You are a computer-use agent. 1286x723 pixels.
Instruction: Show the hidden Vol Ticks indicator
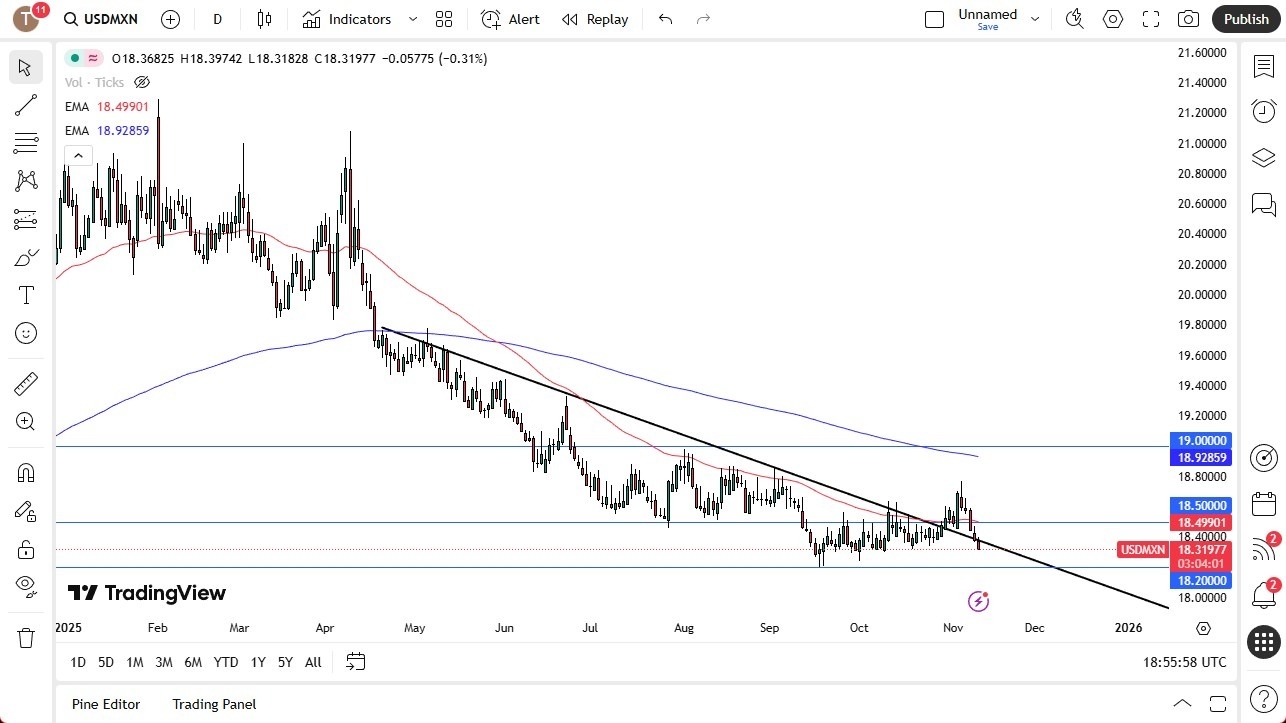(x=142, y=82)
